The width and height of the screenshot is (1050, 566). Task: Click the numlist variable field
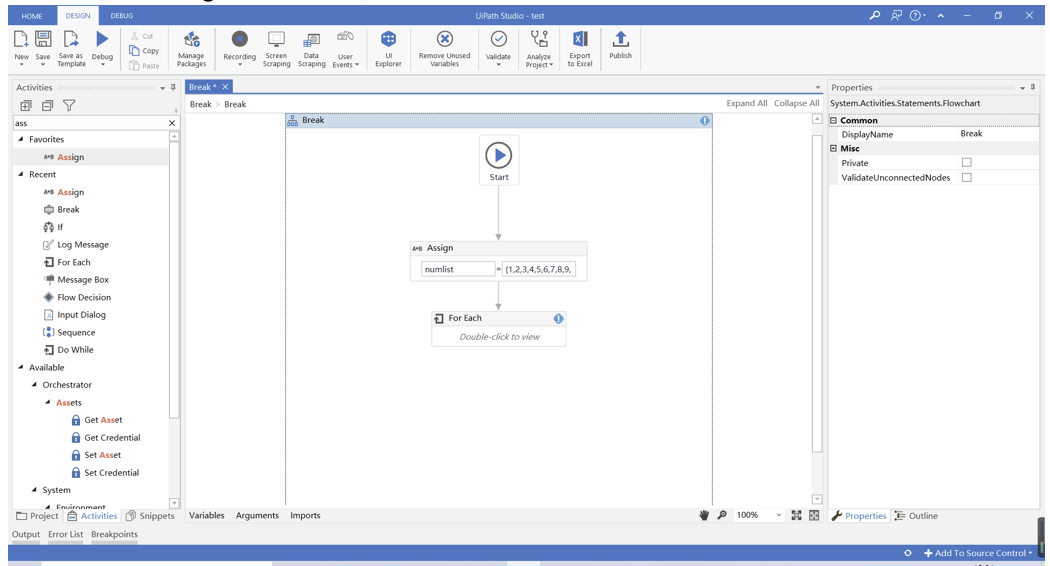pos(458,269)
